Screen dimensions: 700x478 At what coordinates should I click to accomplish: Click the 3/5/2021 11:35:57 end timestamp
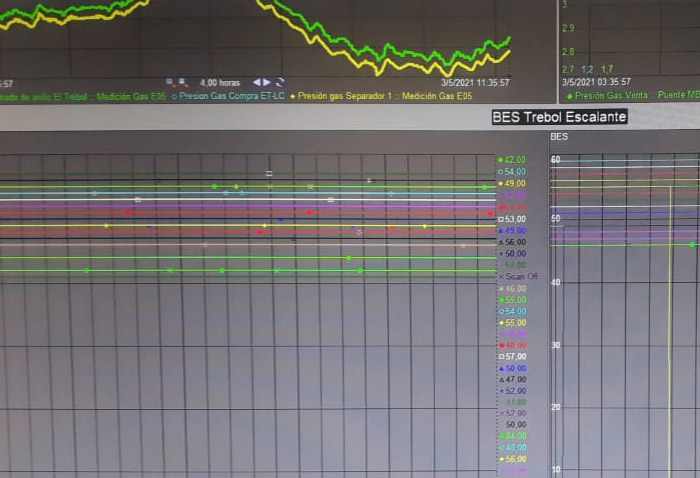coord(475,83)
